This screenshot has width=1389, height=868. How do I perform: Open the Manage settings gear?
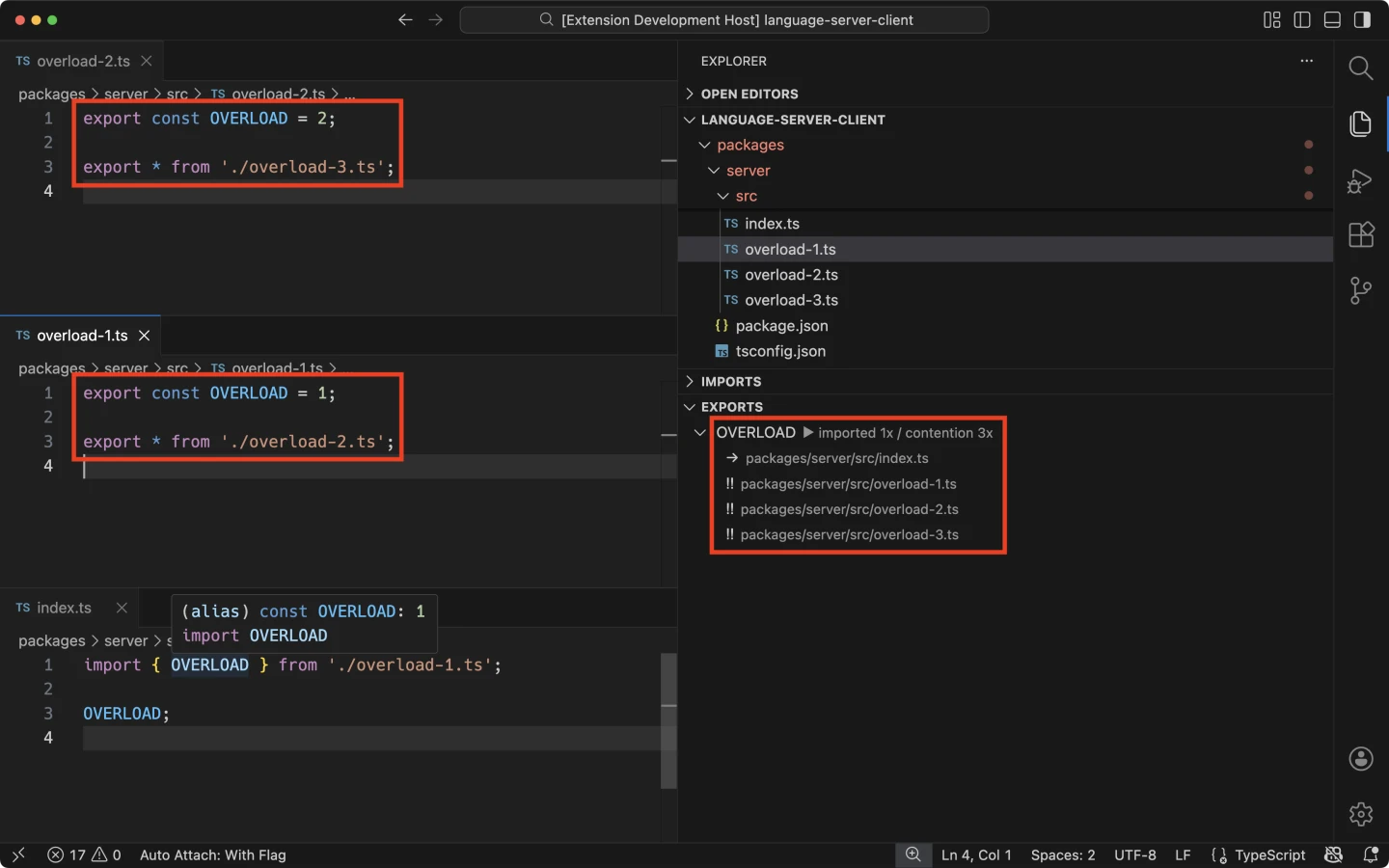[1360, 814]
